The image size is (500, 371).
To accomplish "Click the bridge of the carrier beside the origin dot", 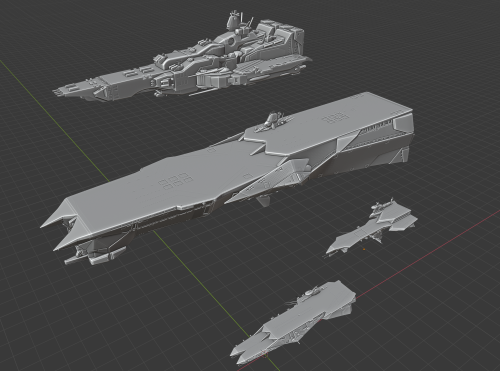I will pos(383,206).
